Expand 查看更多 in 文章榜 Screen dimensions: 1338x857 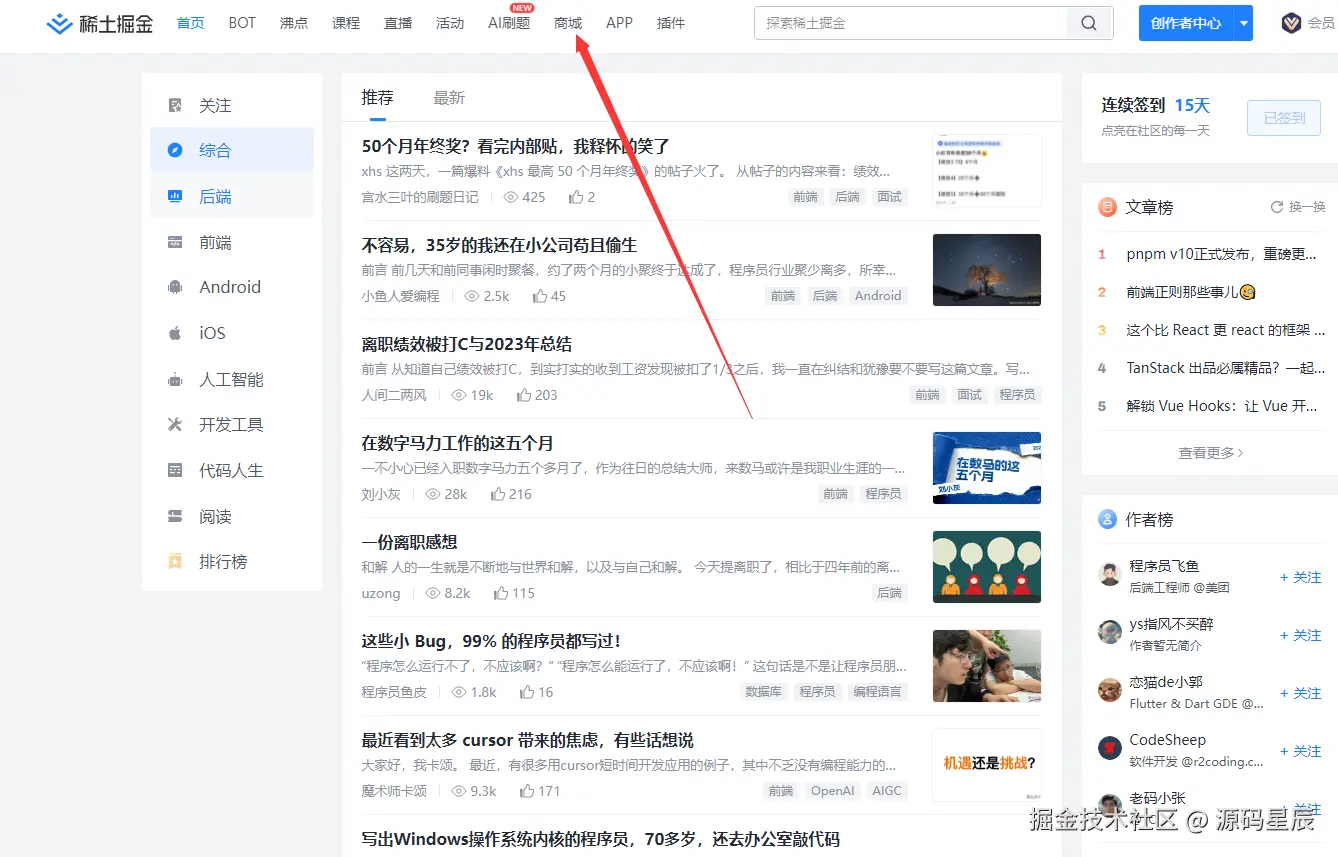1211,453
